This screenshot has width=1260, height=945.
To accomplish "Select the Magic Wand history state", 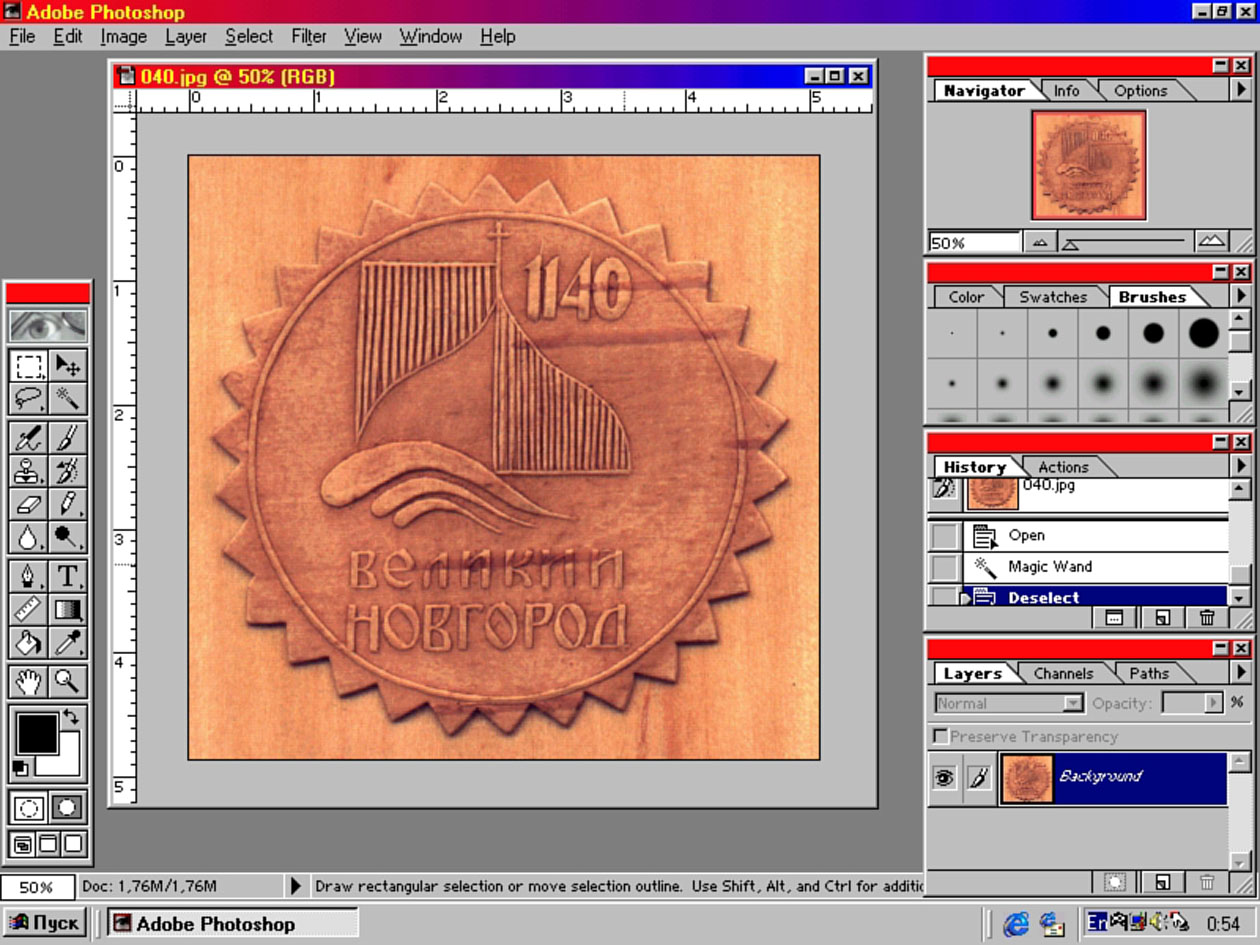I will pos(1050,567).
